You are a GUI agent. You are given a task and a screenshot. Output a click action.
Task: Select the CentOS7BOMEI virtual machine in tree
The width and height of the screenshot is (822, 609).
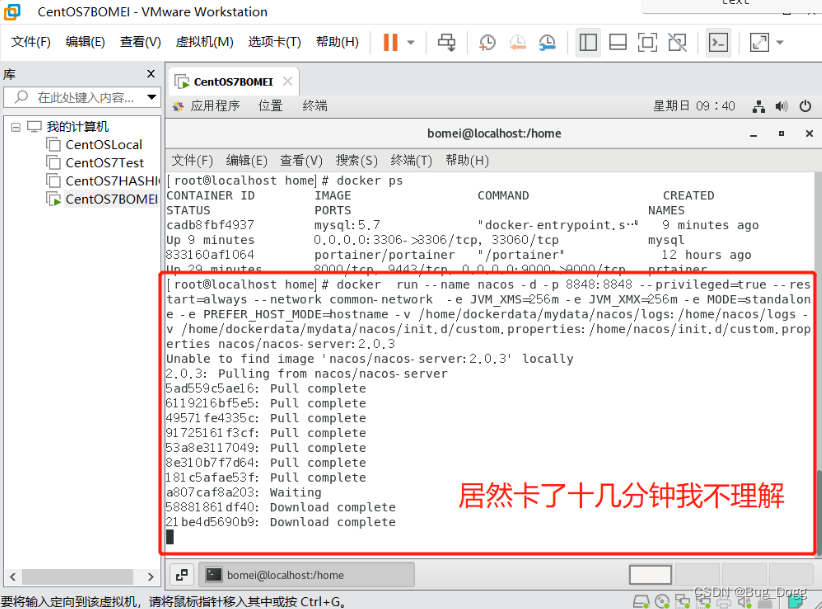111,200
